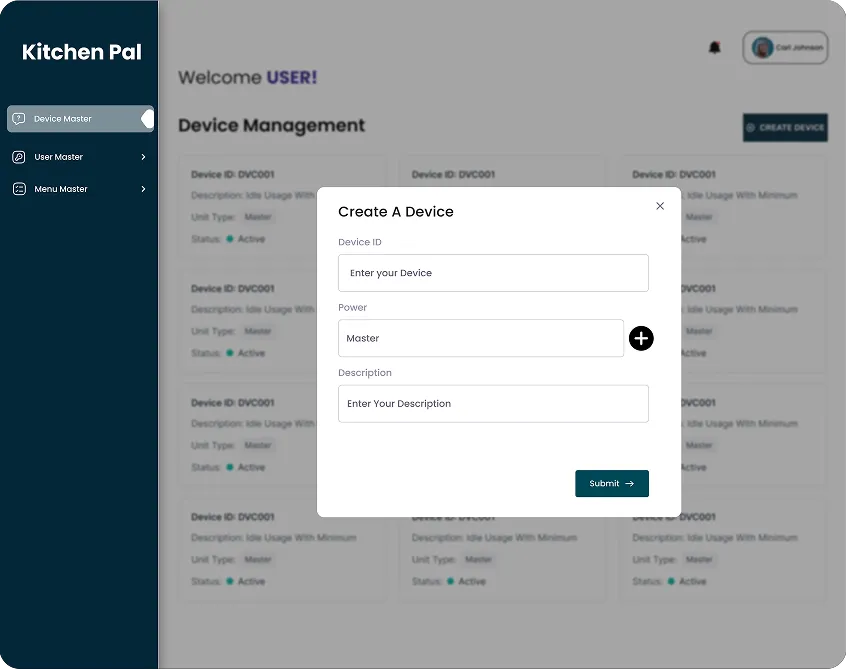
Task: Focus the Description input field
Action: pos(493,404)
